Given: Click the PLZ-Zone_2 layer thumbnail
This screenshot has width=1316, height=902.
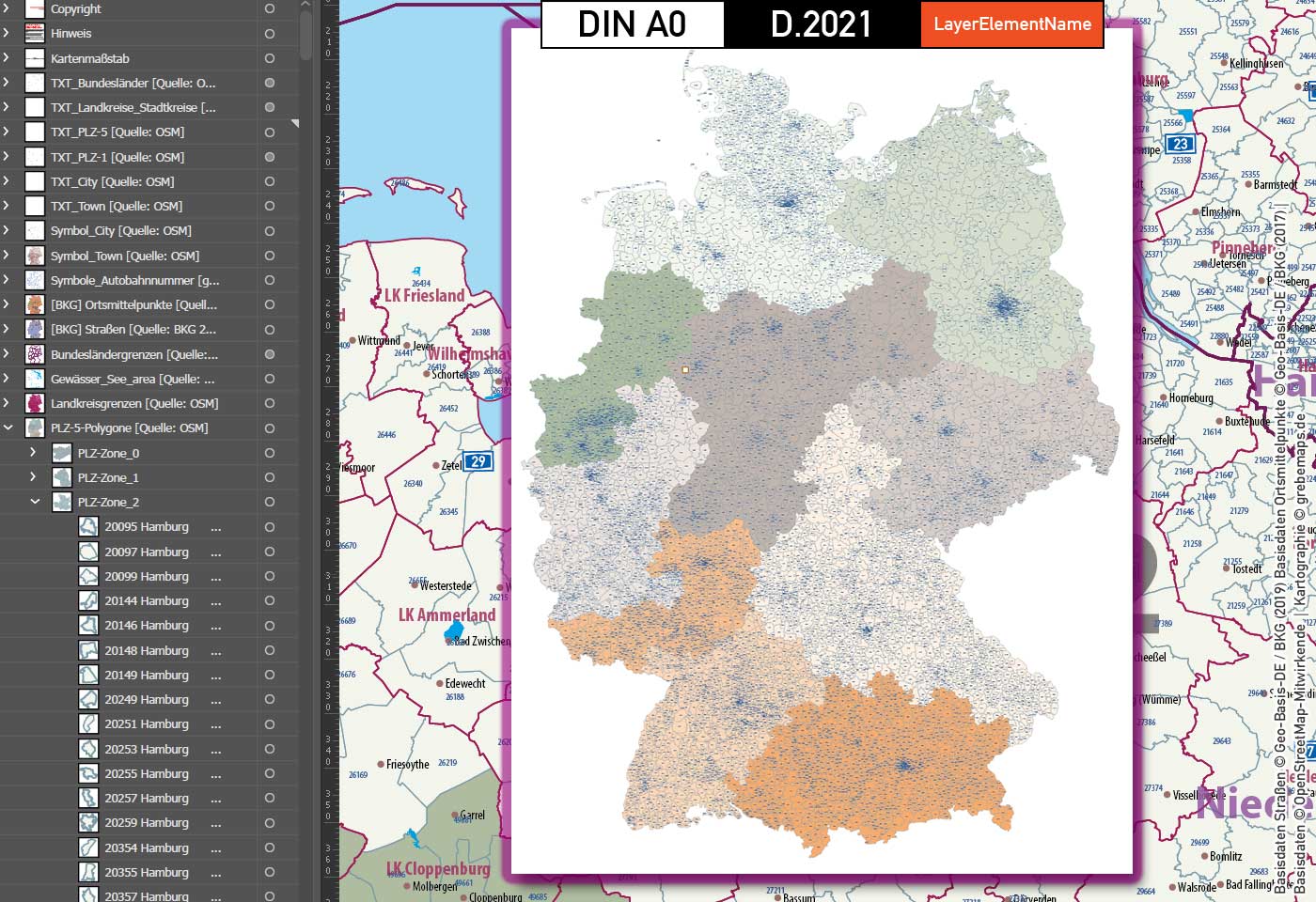Looking at the screenshot, I should pos(63,502).
